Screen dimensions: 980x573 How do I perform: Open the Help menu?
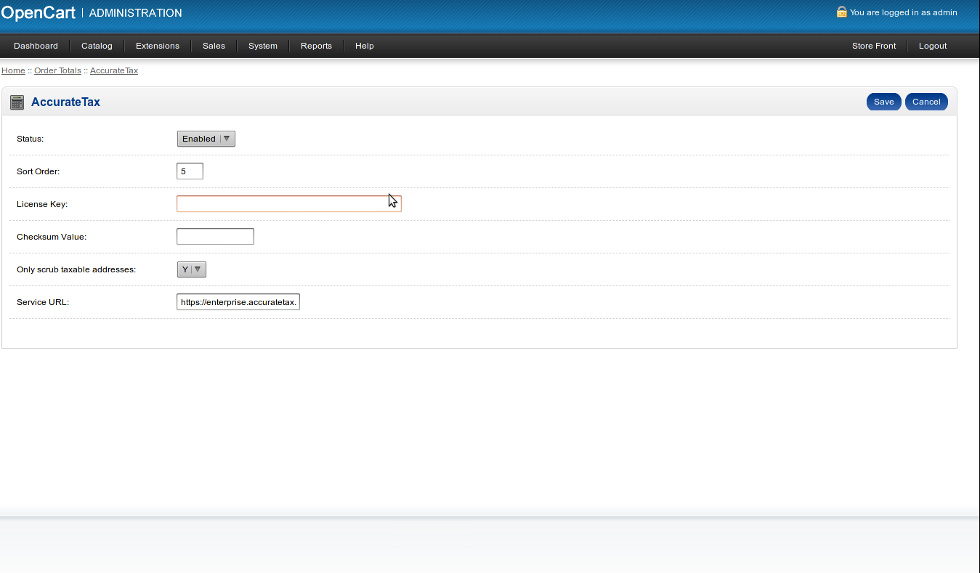tap(364, 46)
